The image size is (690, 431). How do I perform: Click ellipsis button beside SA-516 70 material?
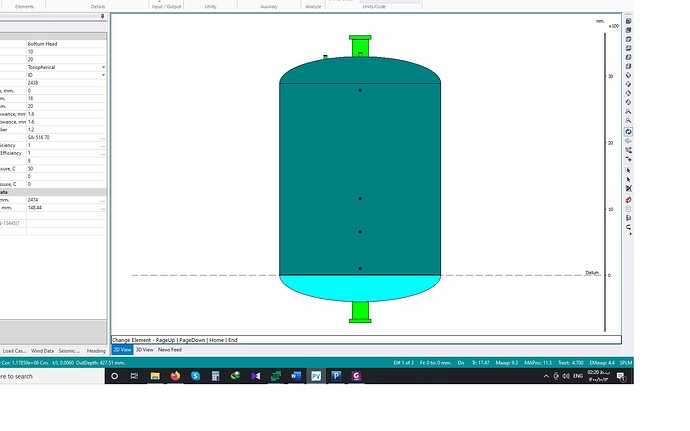point(103,137)
